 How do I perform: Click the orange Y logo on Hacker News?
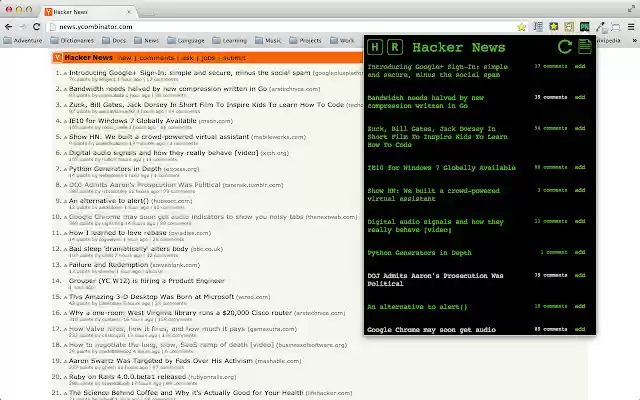coord(58,58)
